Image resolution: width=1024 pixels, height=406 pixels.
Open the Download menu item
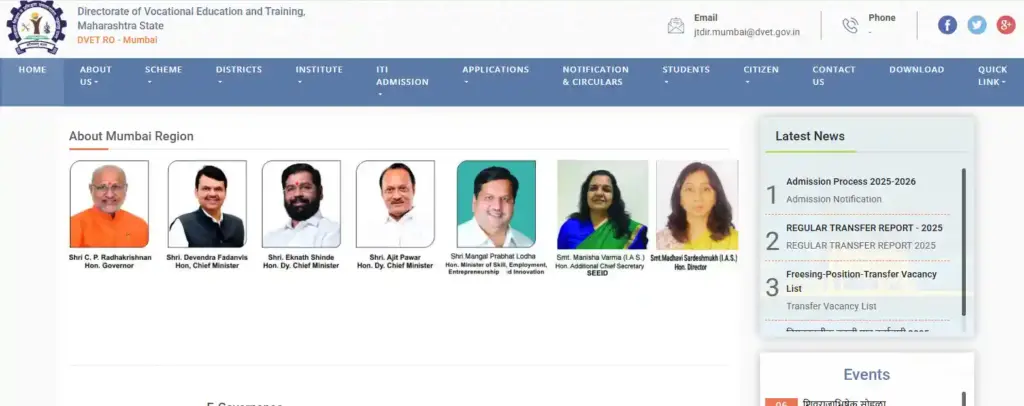pyautogui.click(x=916, y=70)
